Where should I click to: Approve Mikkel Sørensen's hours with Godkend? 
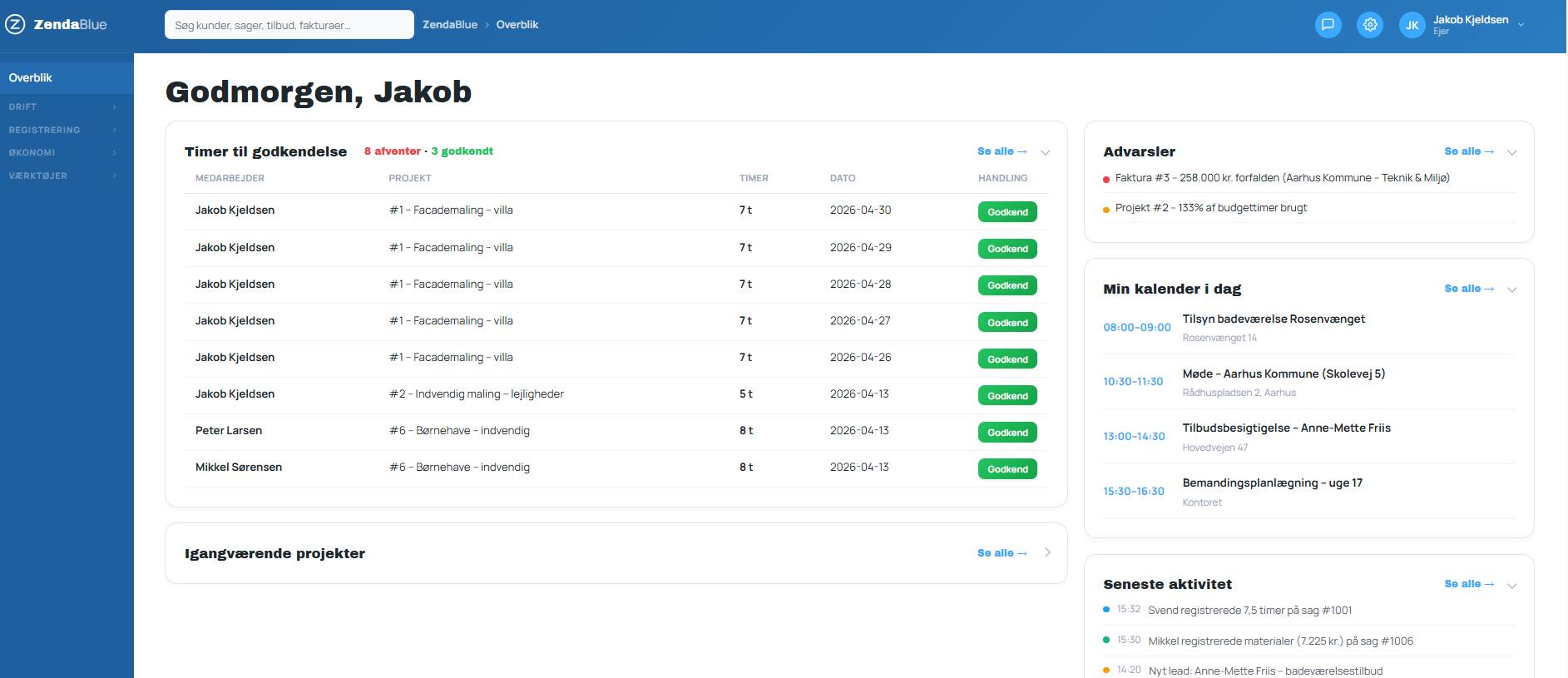point(1007,469)
